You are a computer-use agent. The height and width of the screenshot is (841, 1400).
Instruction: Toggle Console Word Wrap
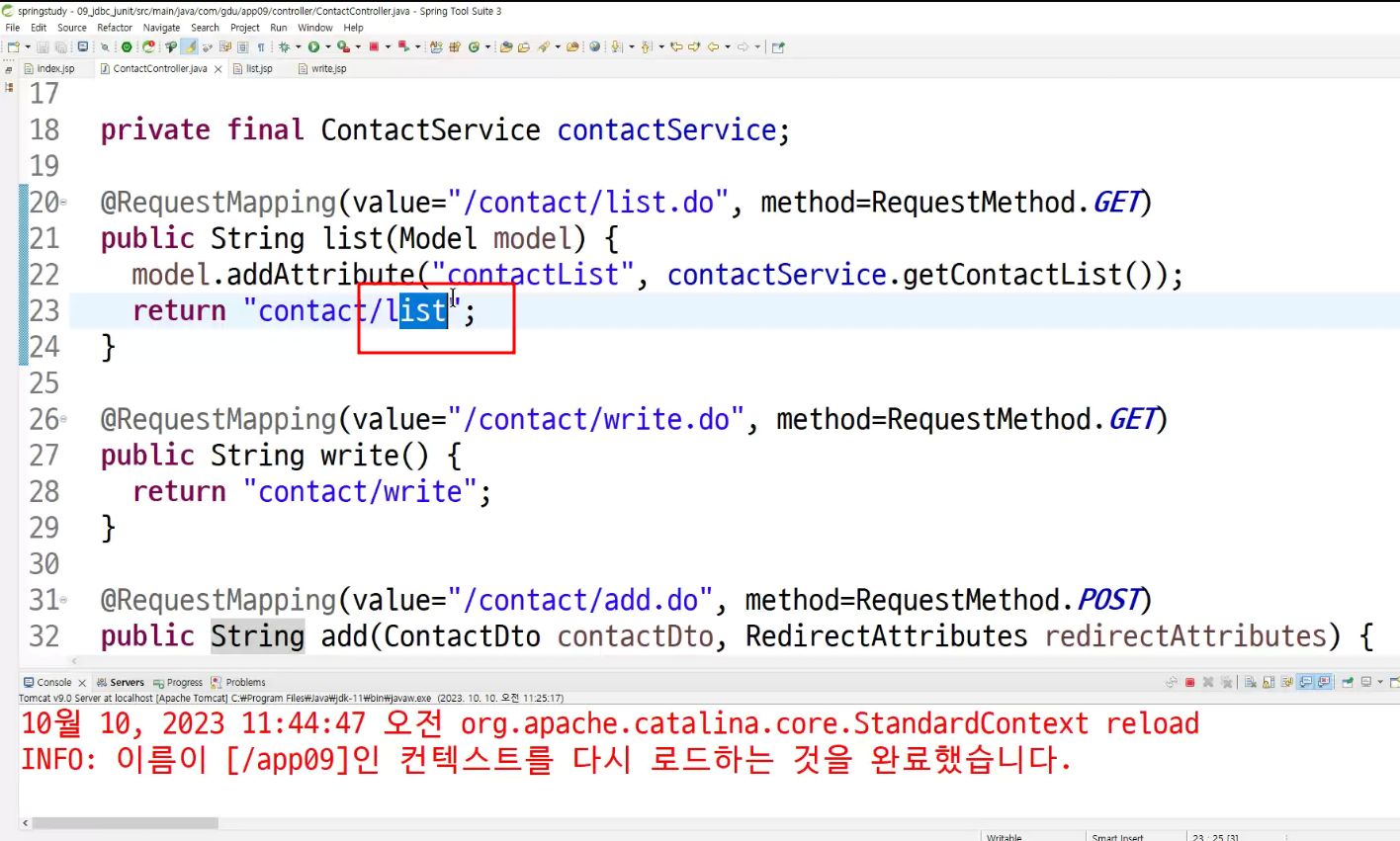coord(1287,682)
